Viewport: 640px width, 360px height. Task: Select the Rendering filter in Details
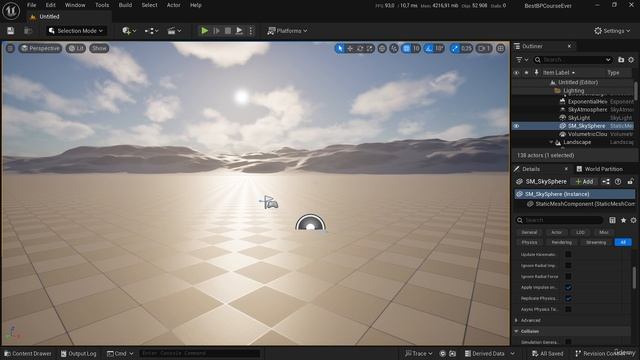point(562,242)
